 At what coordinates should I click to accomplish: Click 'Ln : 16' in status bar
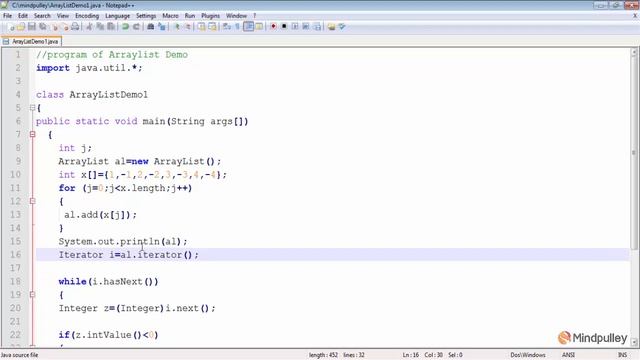(411, 355)
